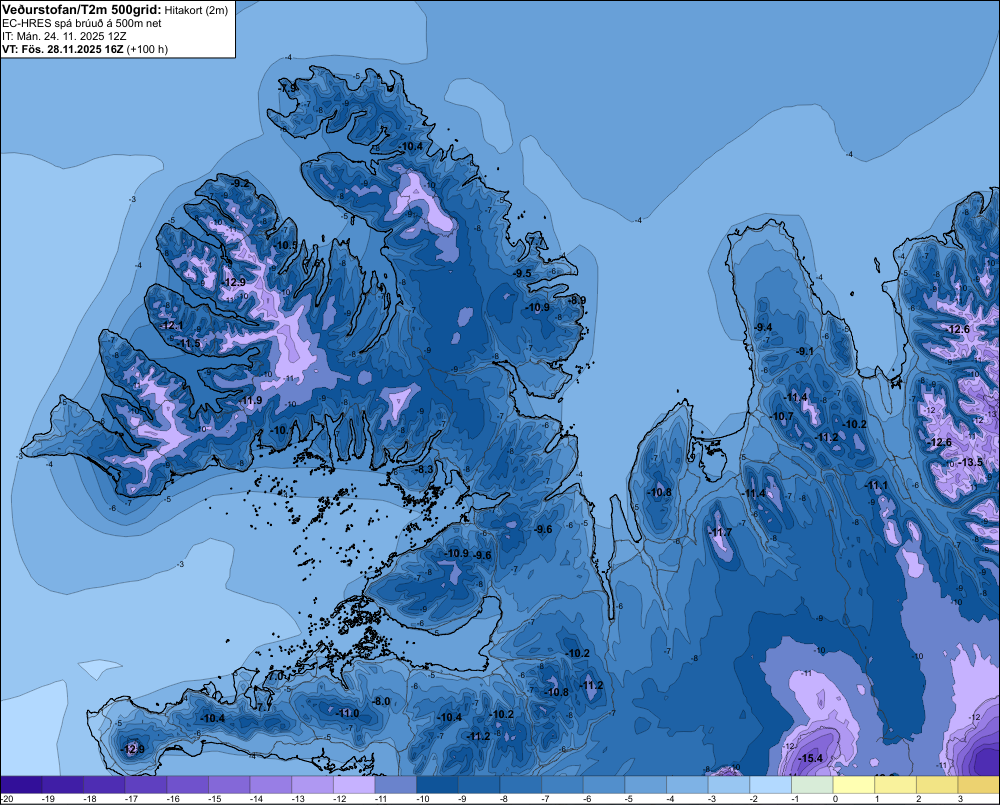Viewport: 1000px width, 805px height.
Task: Click the 'VT: Fös. 28.11.2025 16Z' valid time line
Action: tap(62, 49)
